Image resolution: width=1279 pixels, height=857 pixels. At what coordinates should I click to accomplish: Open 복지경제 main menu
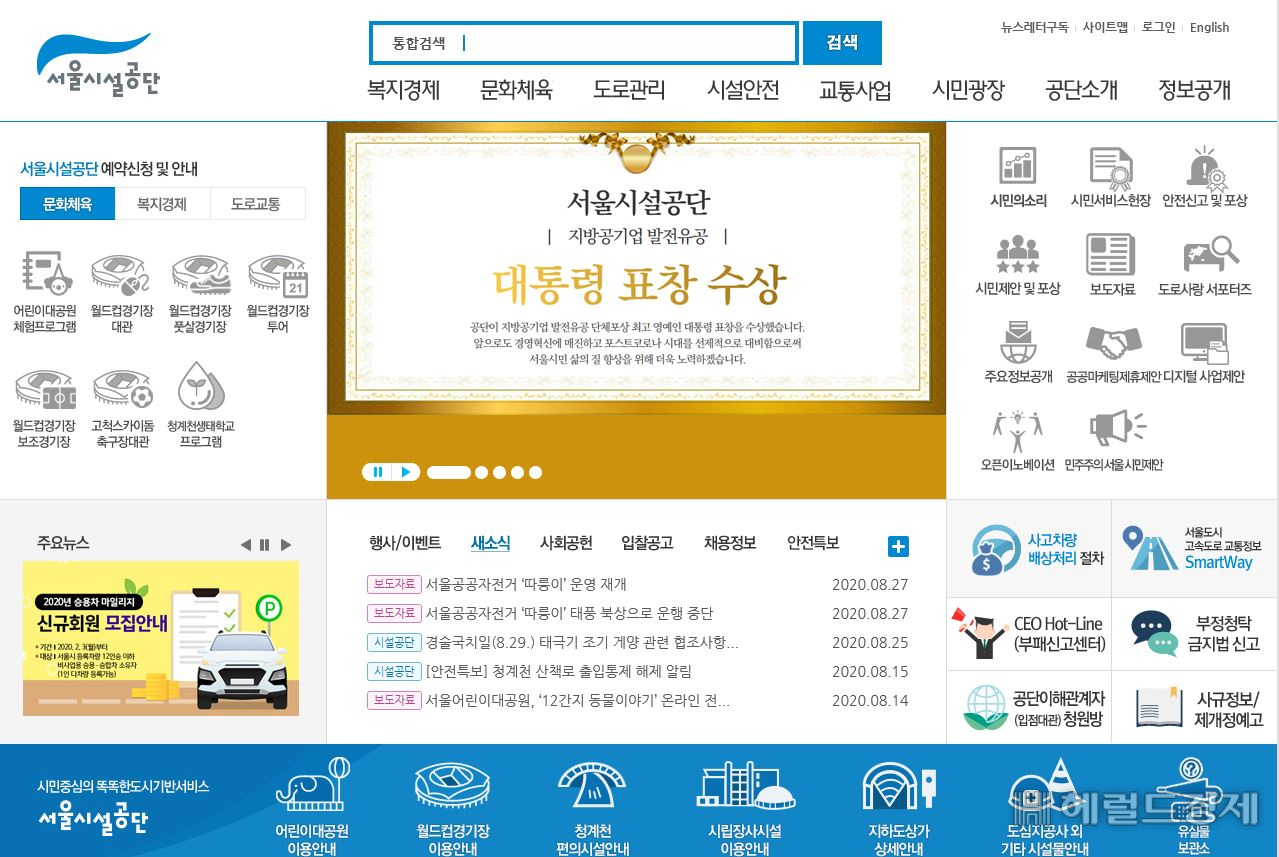coord(404,90)
